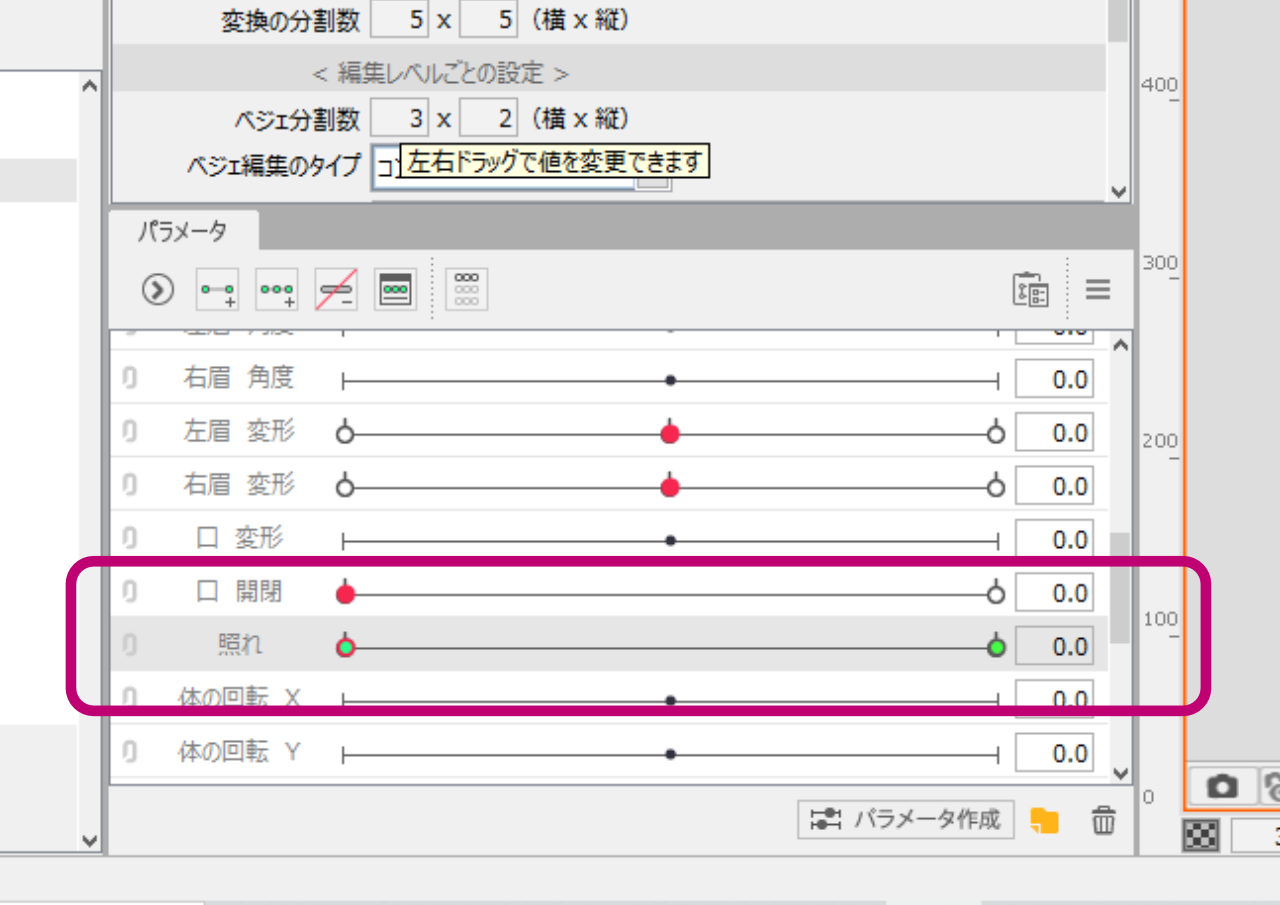Click the left panel scroll-down arrow
This screenshot has width=1280, height=905.
coord(89,840)
